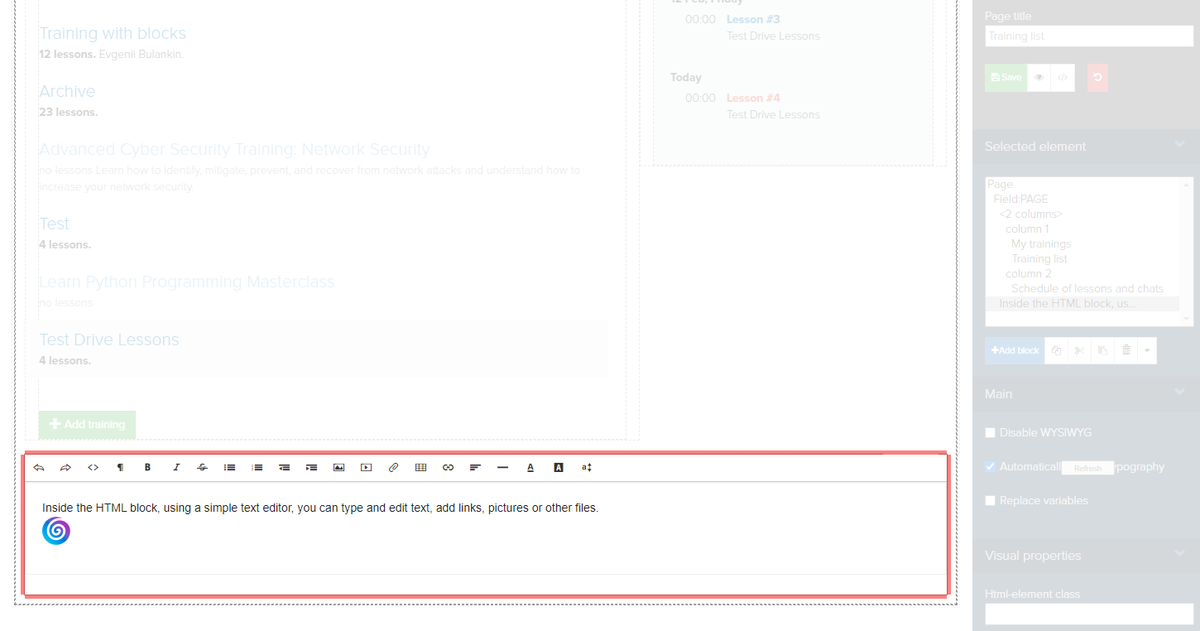The image size is (1200, 631).
Task: Click the spiral image inside the HTML block
Action: (56, 532)
